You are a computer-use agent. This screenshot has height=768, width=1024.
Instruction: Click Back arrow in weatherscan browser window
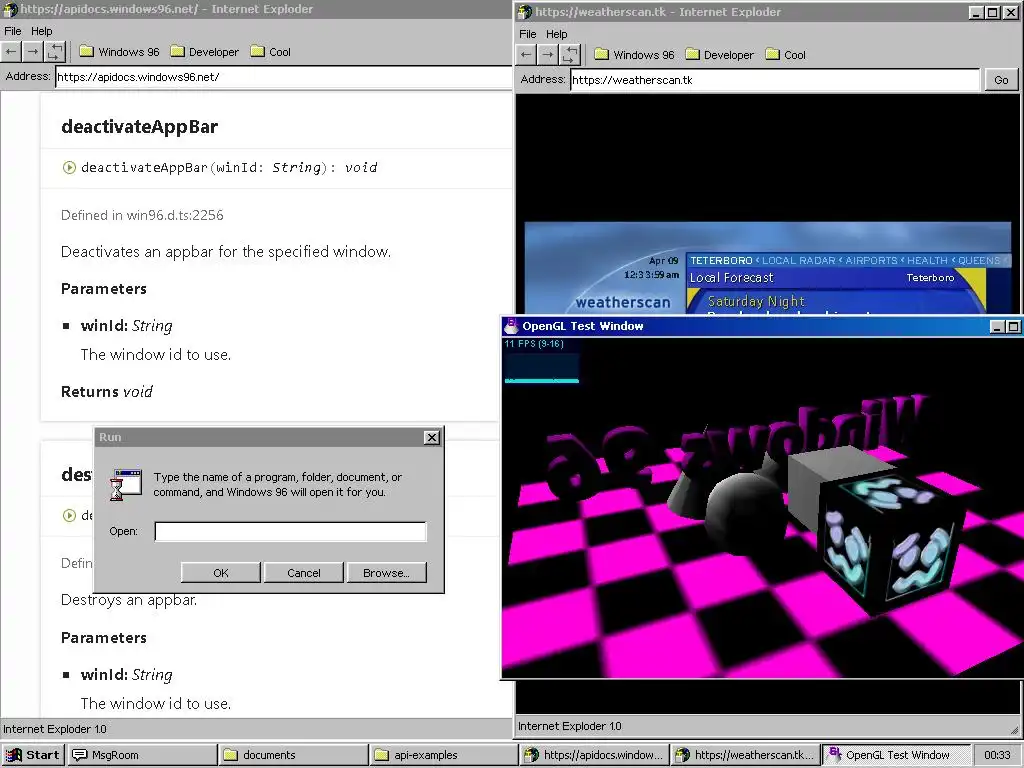pyautogui.click(x=526, y=55)
